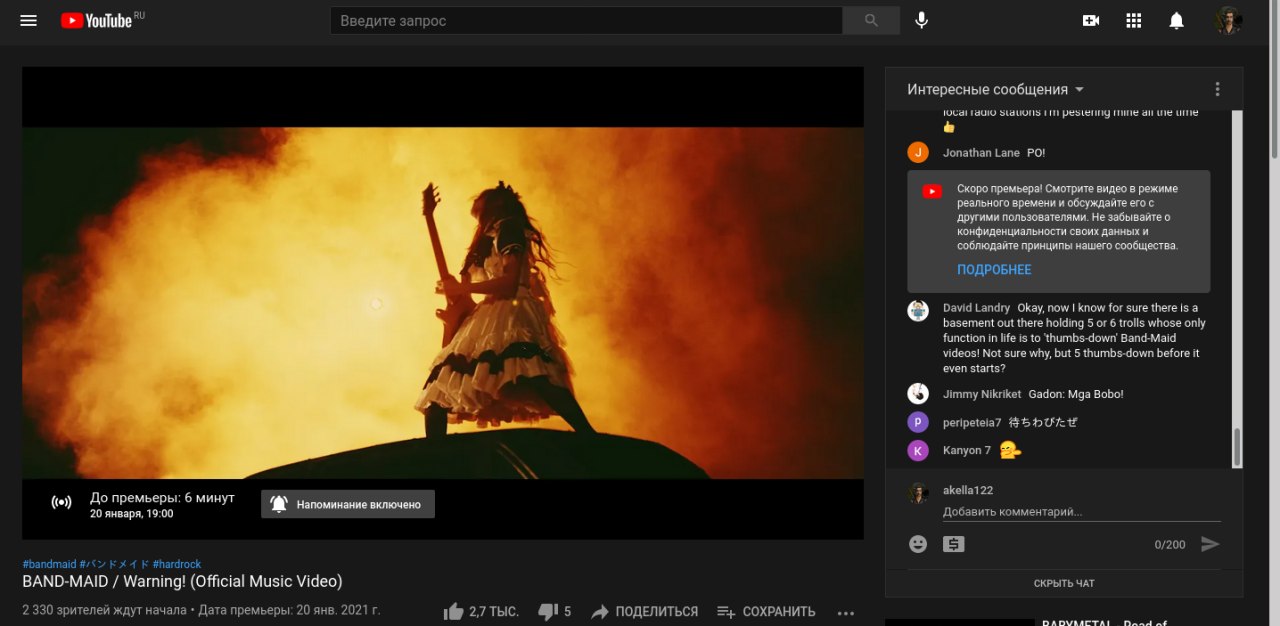
Task: Click username Kanyon 7 in chat
Action: coord(967,451)
